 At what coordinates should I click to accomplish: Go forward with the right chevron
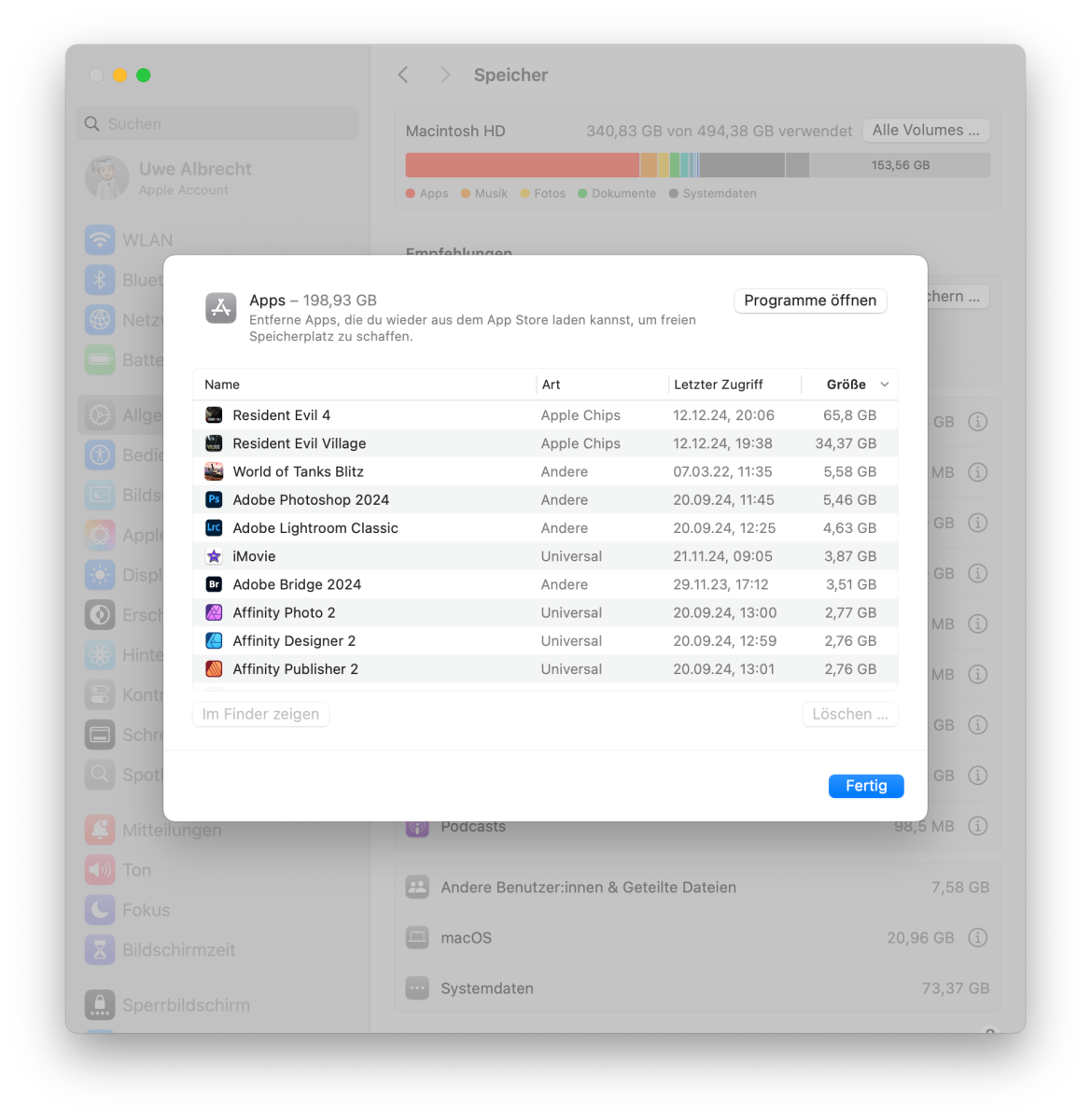[x=445, y=75]
